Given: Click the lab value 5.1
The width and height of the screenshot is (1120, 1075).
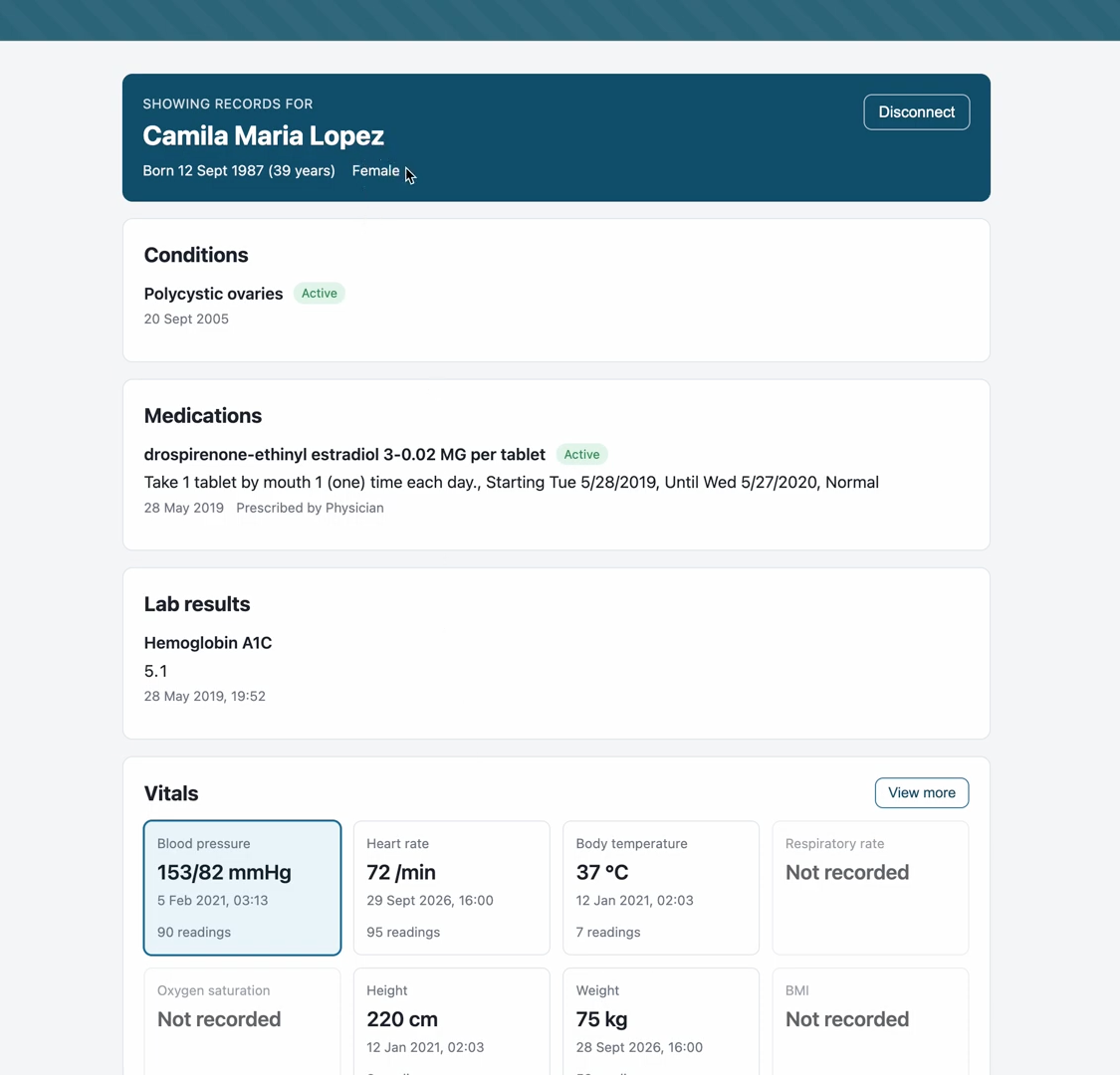Looking at the screenshot, I should [155, 672].
